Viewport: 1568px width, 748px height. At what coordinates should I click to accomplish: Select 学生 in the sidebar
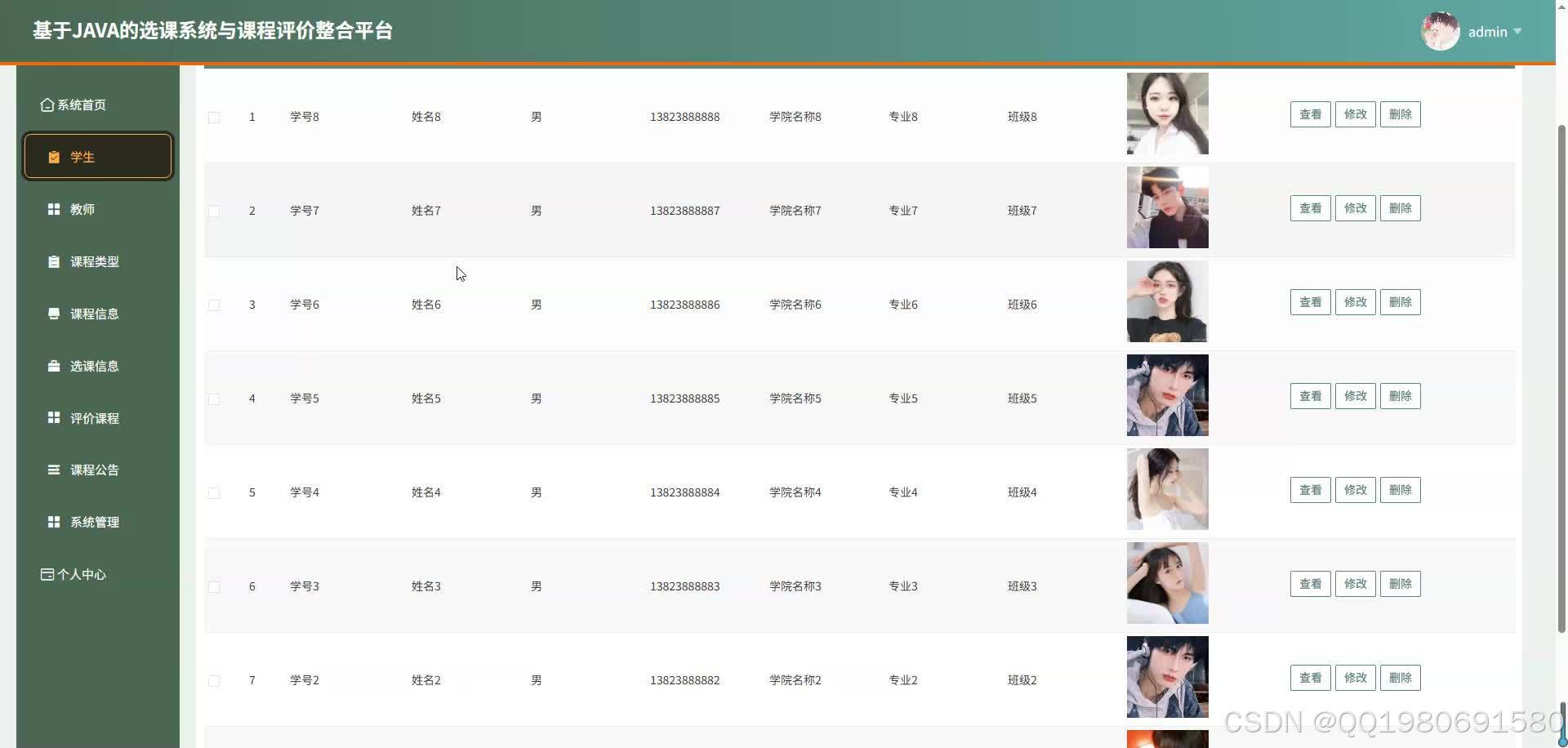click(98, 156)
